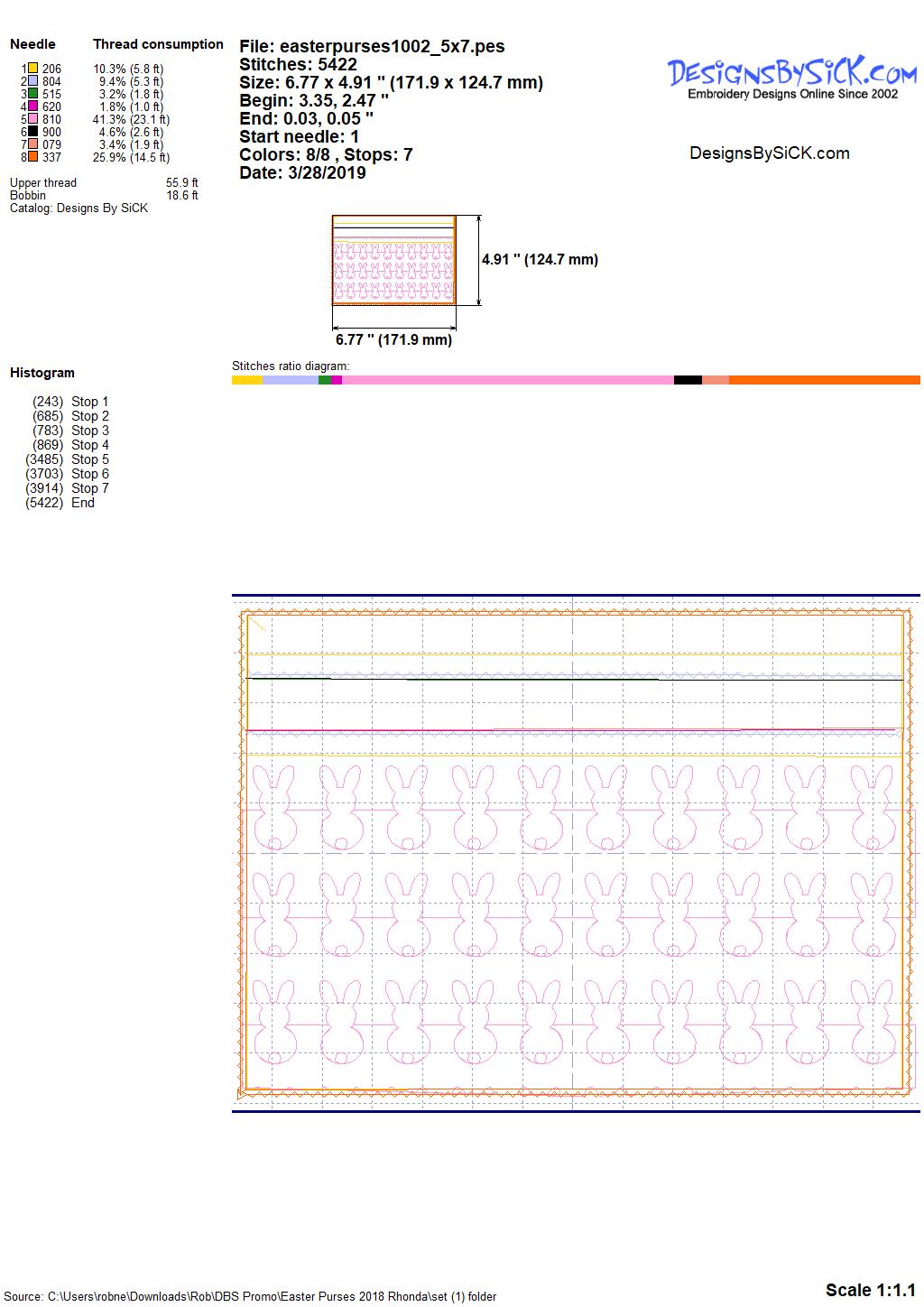Click the pink segment in stitches ratio bar
924x1307 pixels.
tap(507, 380)
